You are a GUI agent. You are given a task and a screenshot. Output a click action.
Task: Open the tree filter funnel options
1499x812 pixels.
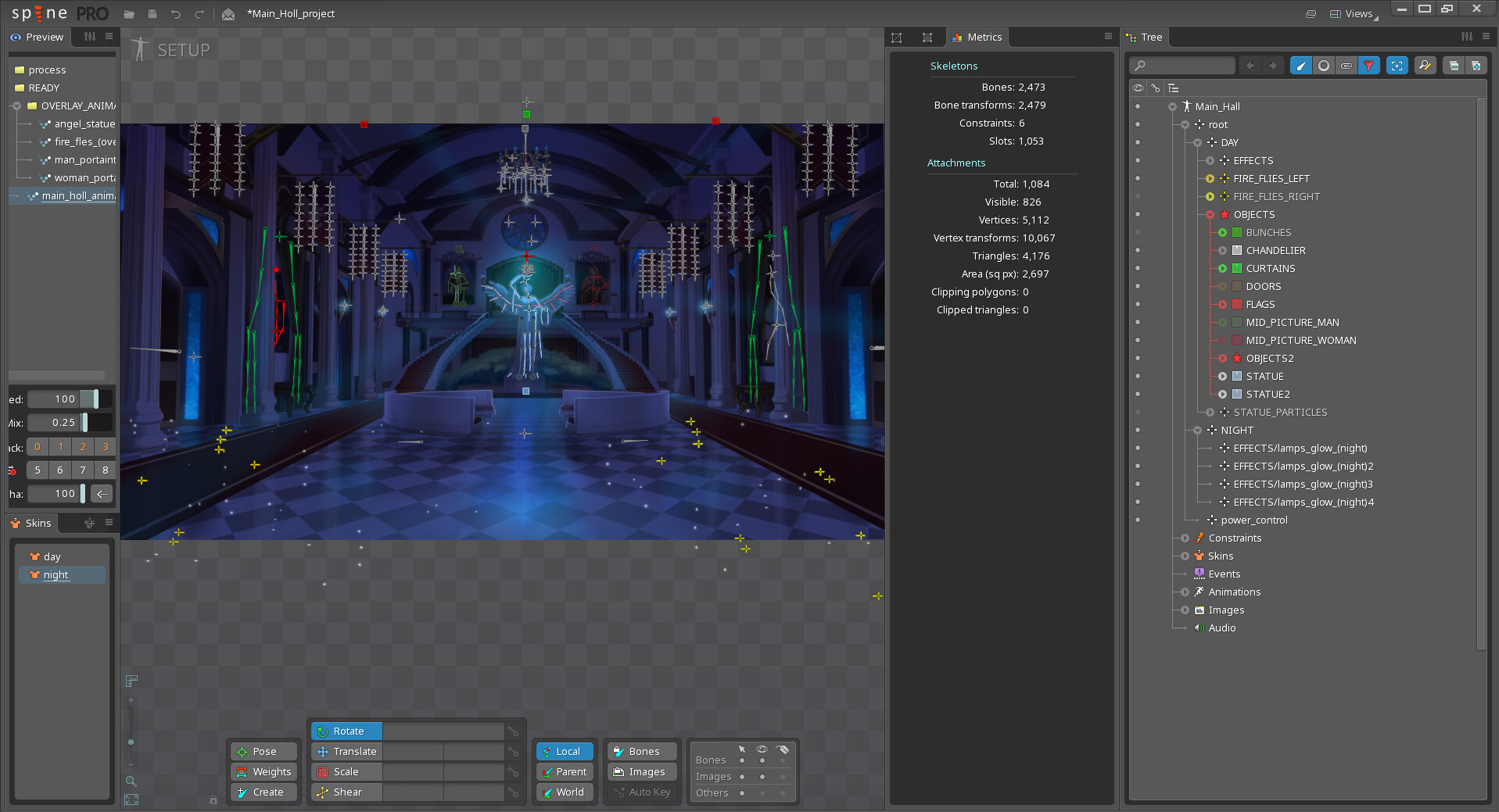[1369, 66]
